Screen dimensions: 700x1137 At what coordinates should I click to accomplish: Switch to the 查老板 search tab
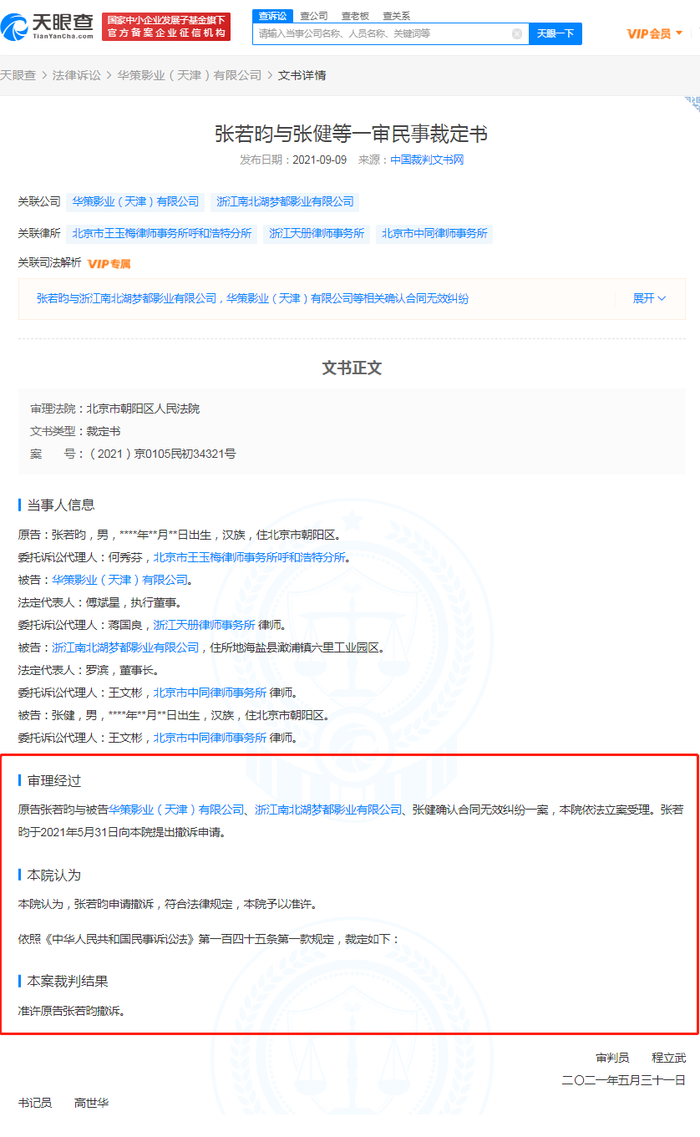click(355, 16)
